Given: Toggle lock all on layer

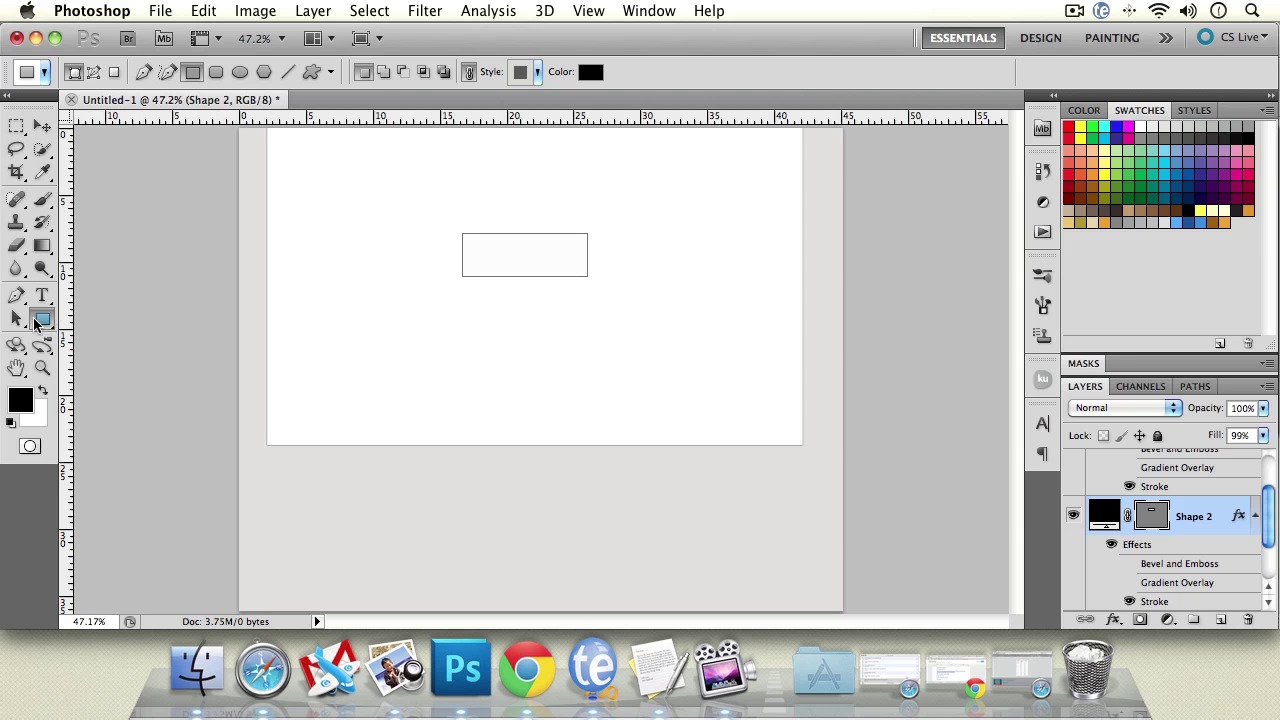Looking at the screenshot, I should (x=1157, y=436).
